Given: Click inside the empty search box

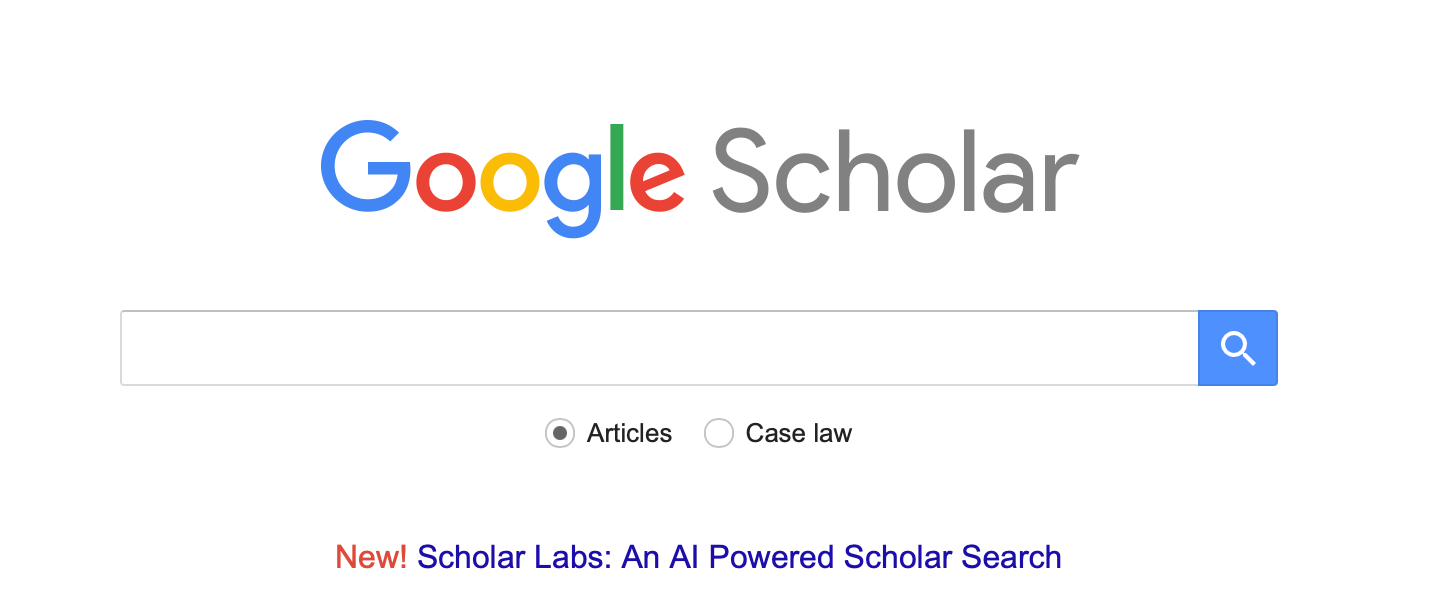Looking at the screenshot, I should [x=658, y=348].
